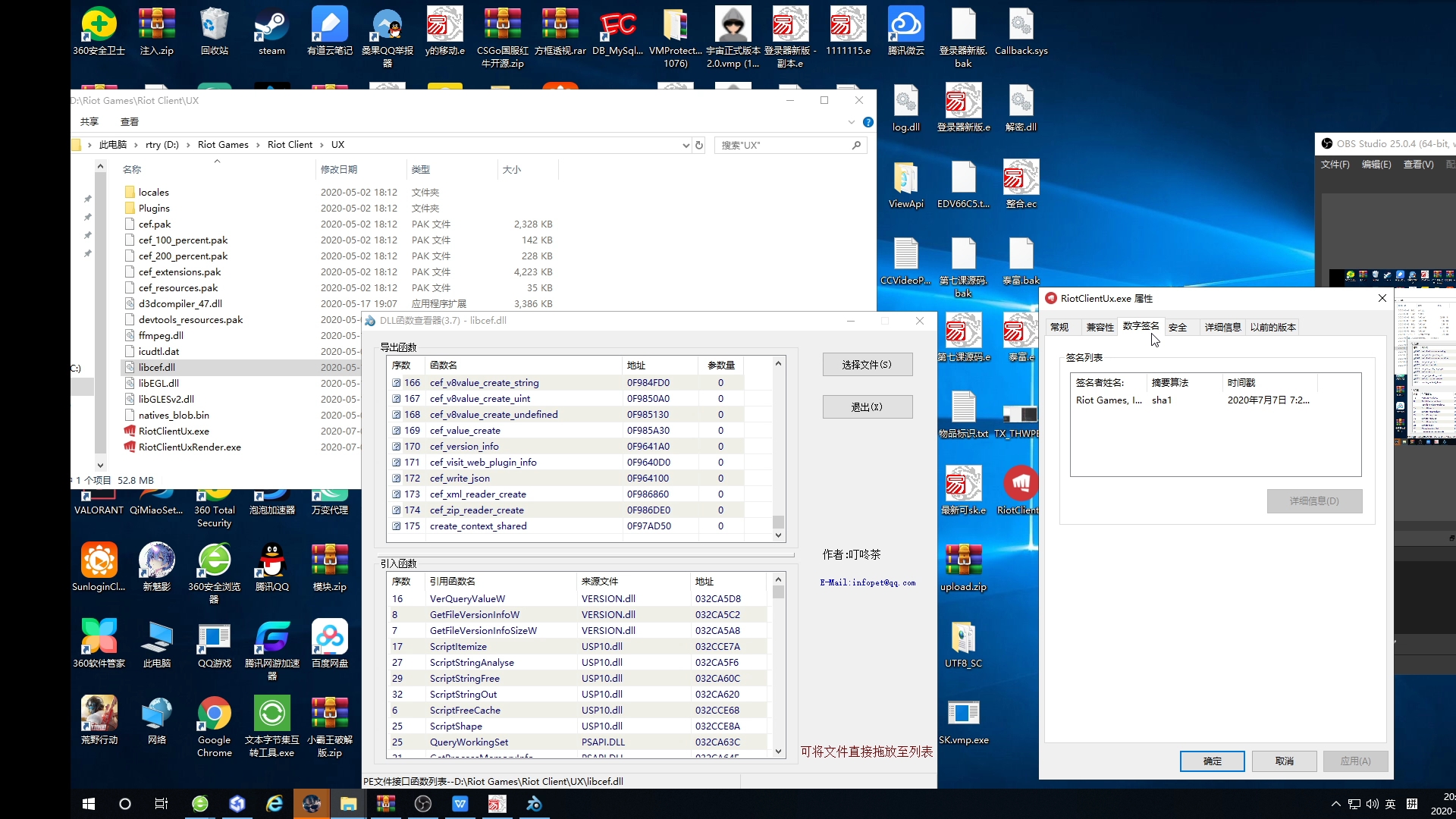Open the 此电脑 desktop icon
Screen dimensions: 1456x819
click(x=157, y=644)
